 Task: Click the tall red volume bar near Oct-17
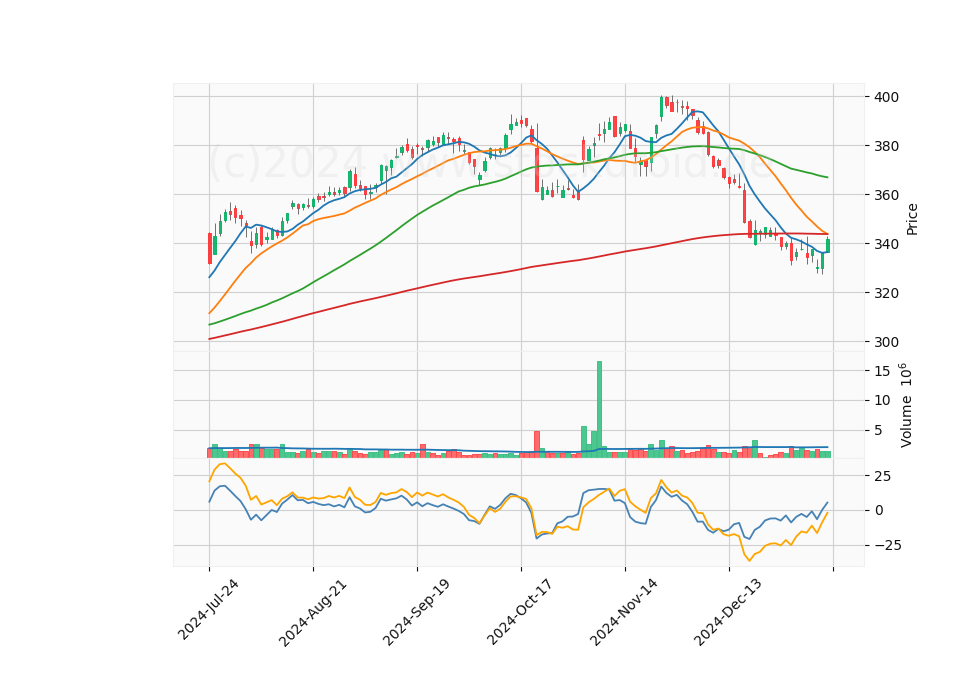[x=537, y=444]
